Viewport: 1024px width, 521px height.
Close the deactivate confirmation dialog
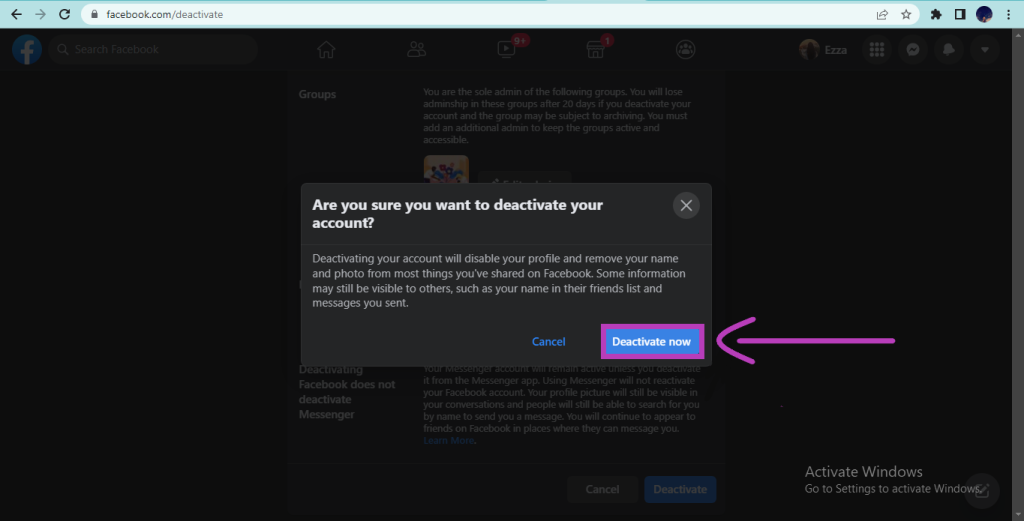tap(686, 206)
